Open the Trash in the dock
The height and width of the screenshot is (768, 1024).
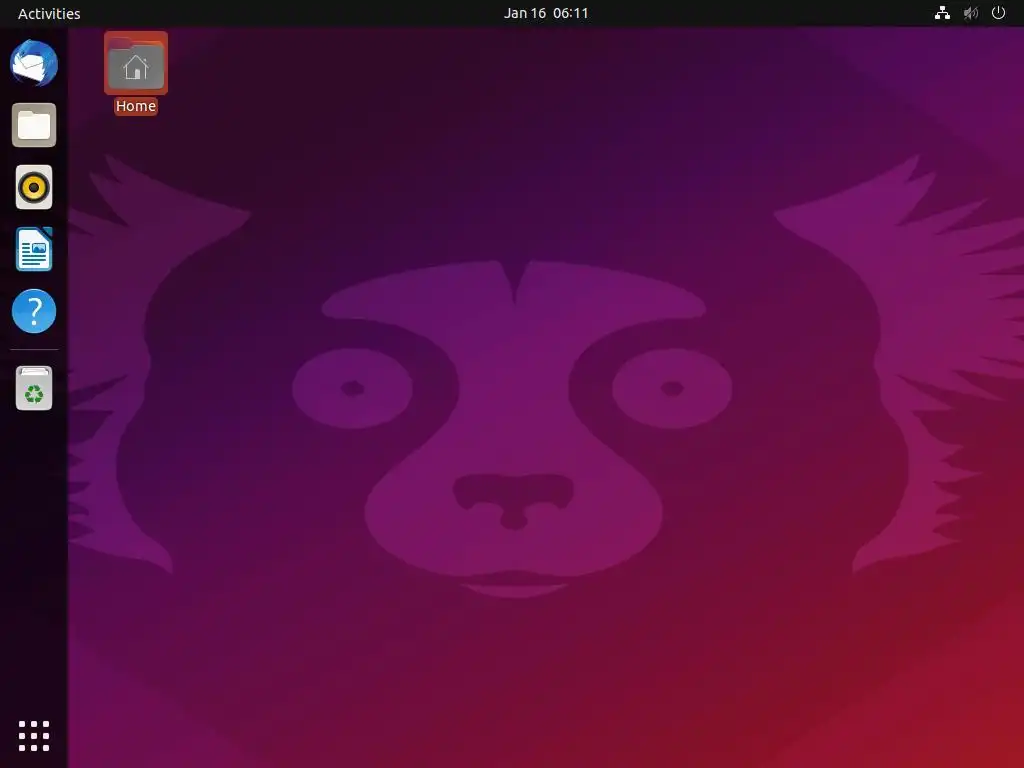34,388
